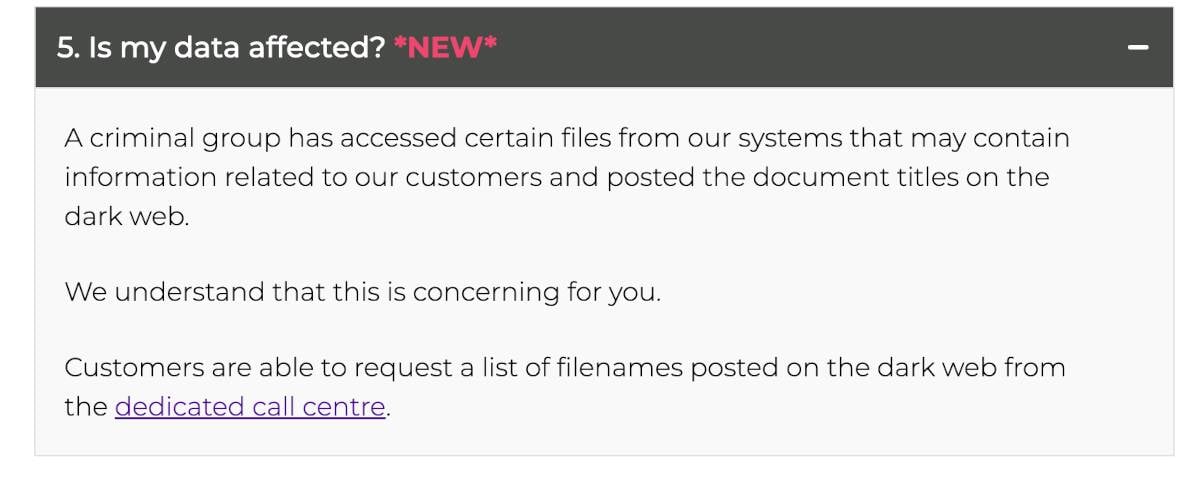Click the word "the" before the call centre link
This screenshot has height=484, width=1200.
coord(86,407)
